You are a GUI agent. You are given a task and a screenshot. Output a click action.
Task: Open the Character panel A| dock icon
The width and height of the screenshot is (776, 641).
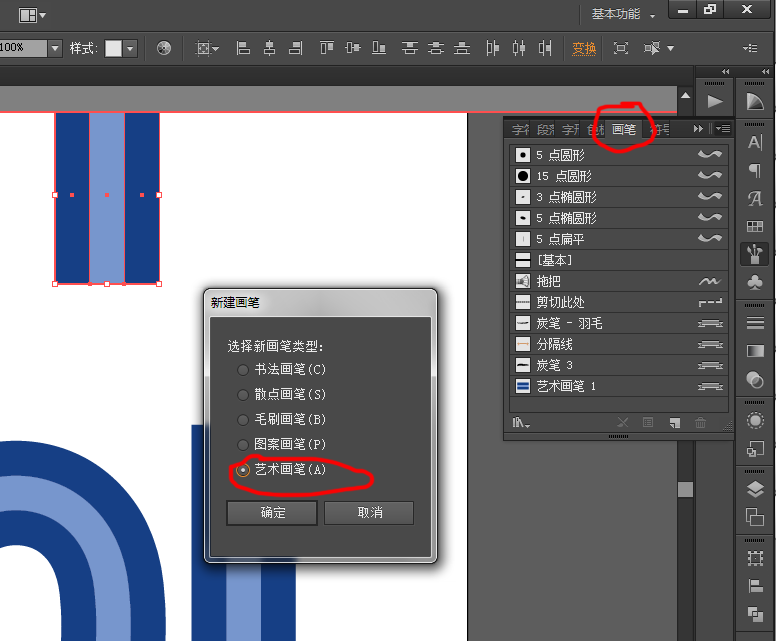(755, 142)
